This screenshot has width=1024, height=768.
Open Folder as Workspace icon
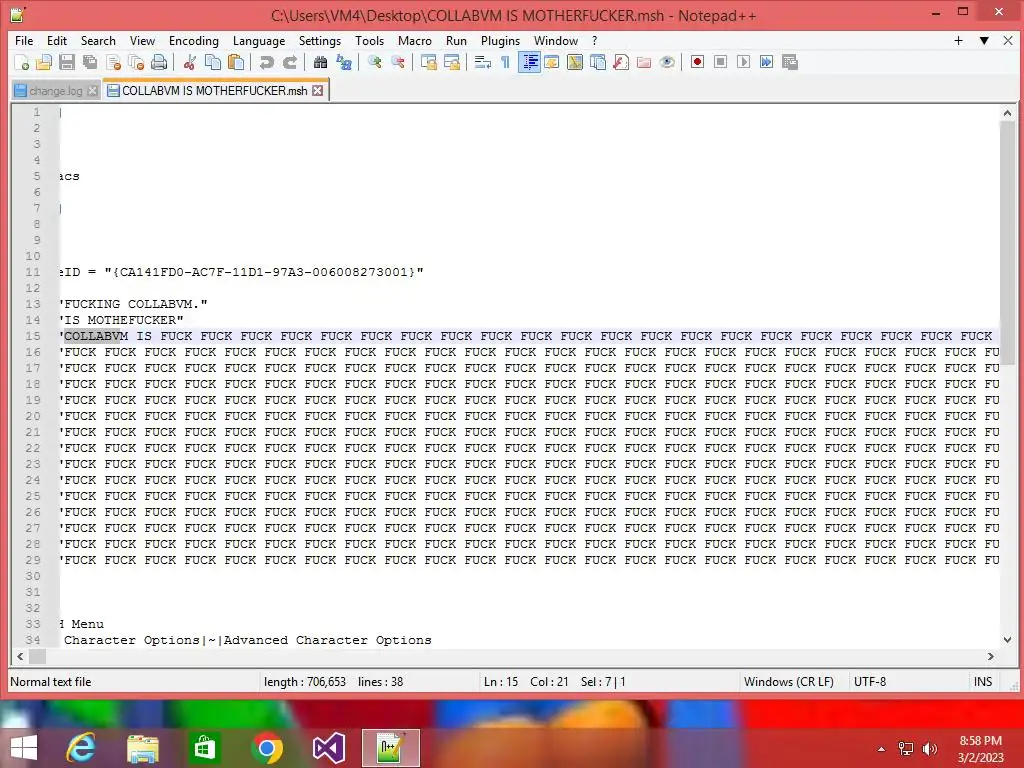[644, 62]
